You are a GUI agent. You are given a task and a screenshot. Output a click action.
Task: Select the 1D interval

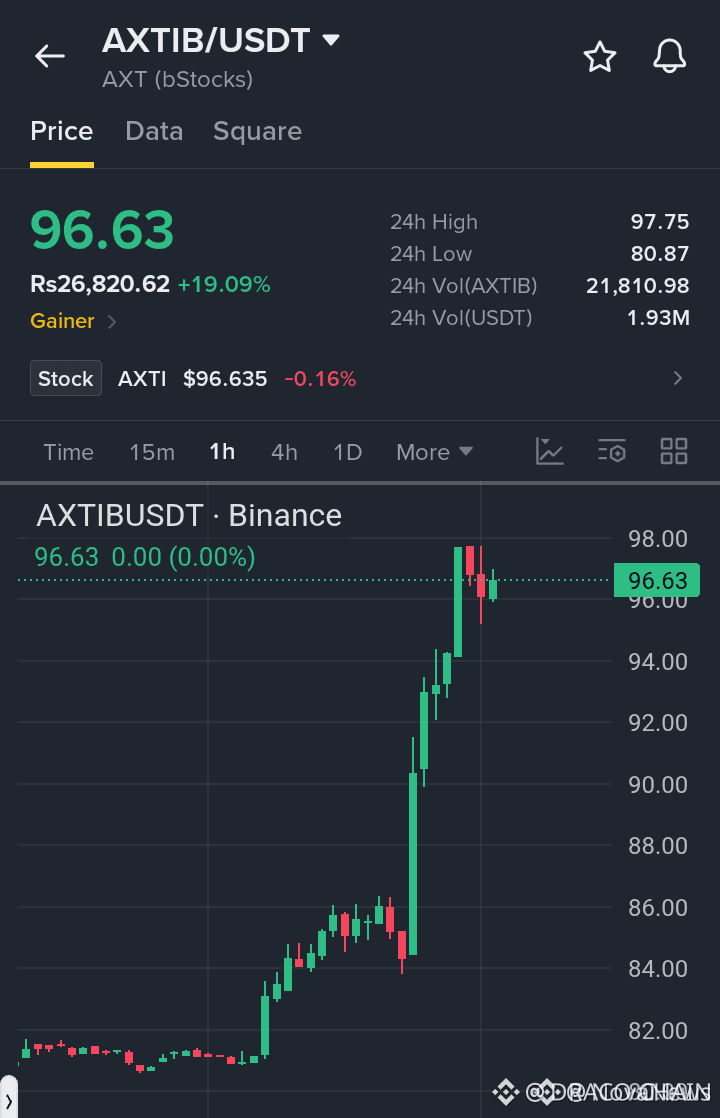(x=348, y=452)
